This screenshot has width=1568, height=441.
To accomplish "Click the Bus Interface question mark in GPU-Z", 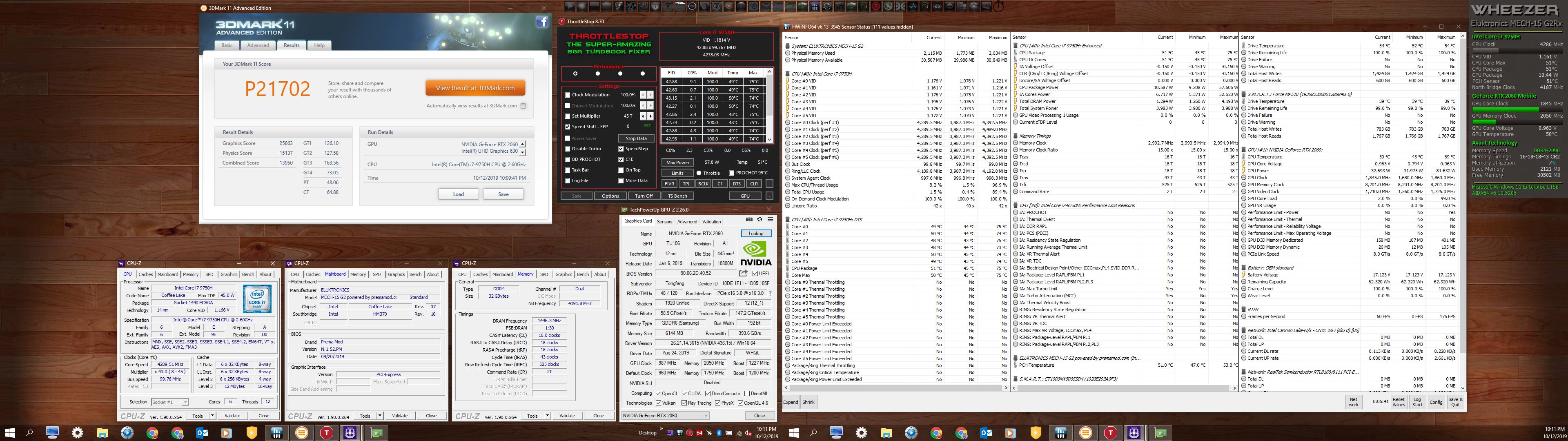I will pyautogui.click(x=770, y=293).
